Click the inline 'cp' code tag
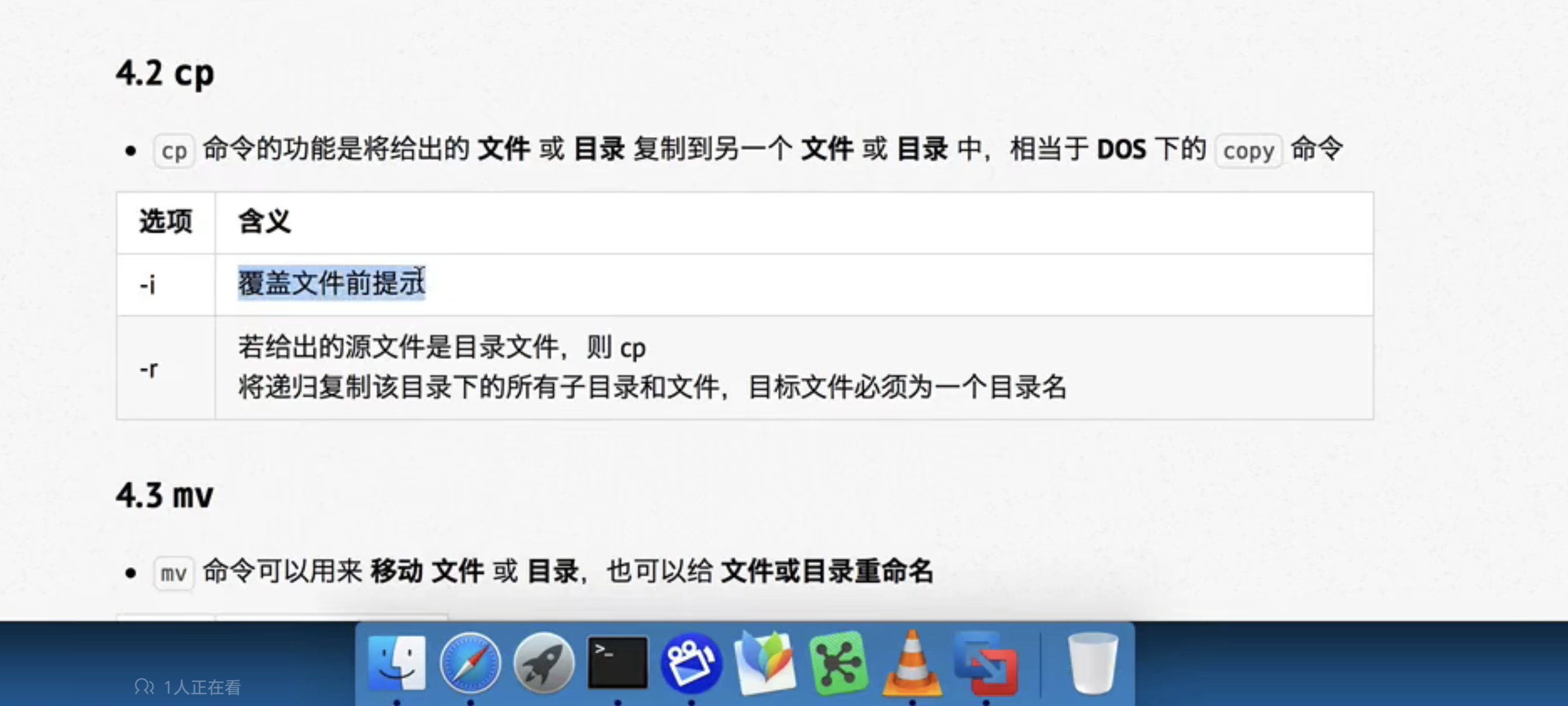 click(x=174, y=151)
